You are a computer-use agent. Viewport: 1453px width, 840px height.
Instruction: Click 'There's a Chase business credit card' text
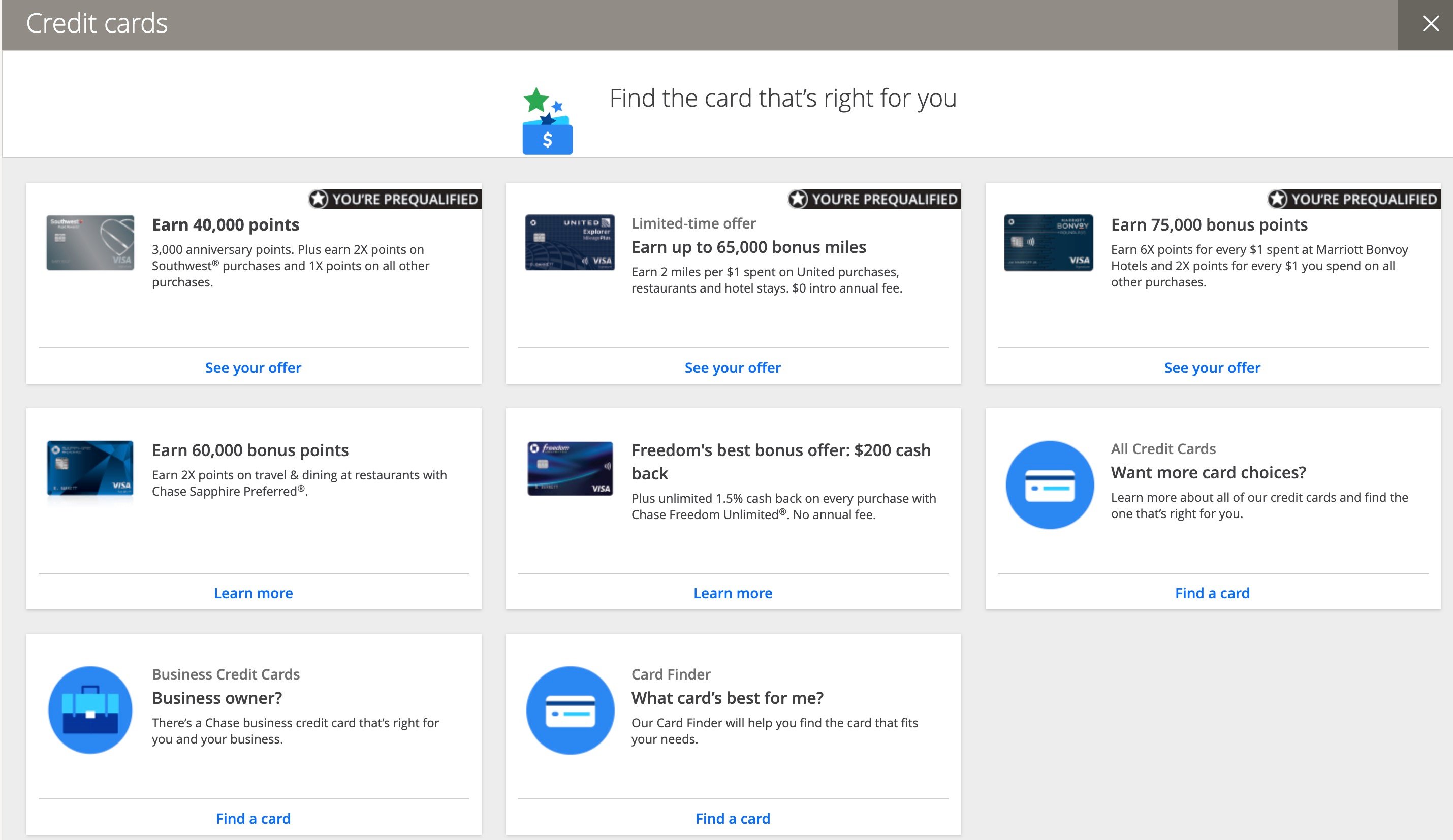click(295, 731)
